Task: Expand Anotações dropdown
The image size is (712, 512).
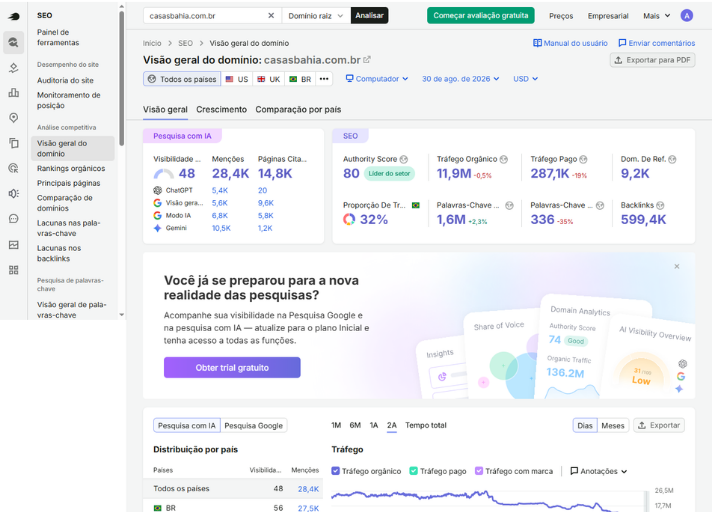Action: (598, 471)
